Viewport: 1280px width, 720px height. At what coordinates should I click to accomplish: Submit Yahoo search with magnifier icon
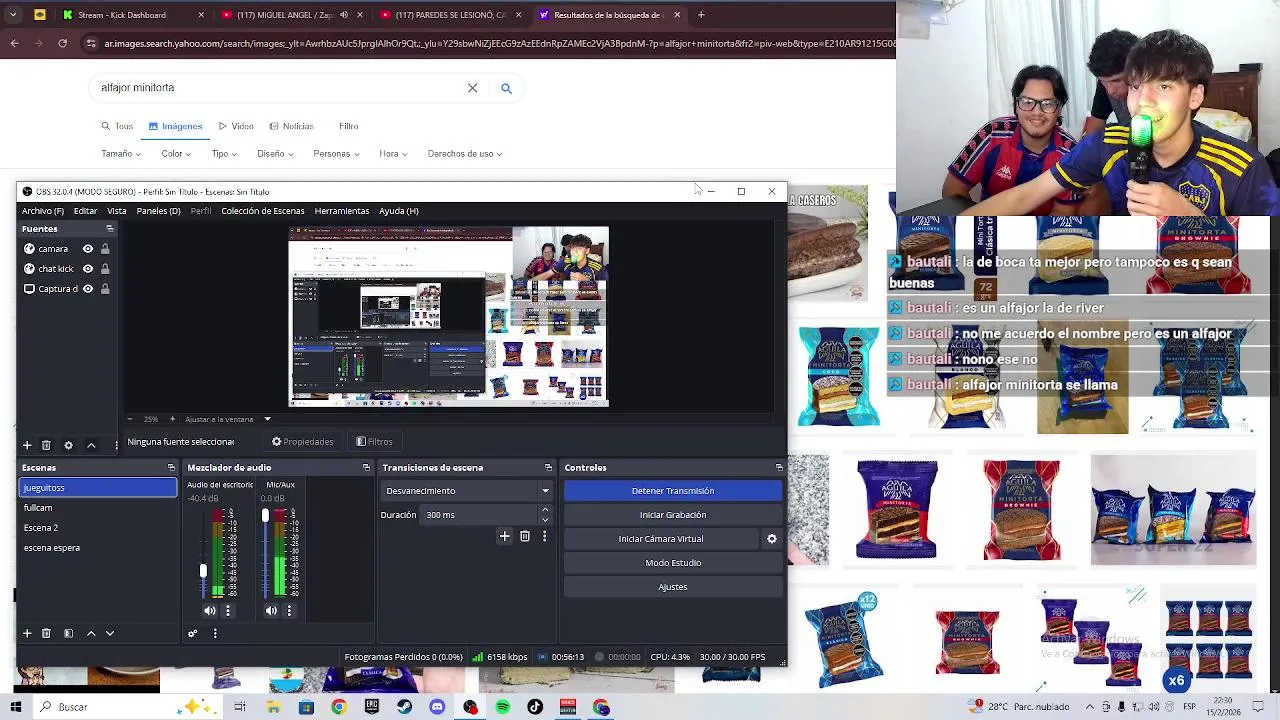pos(506,88)
